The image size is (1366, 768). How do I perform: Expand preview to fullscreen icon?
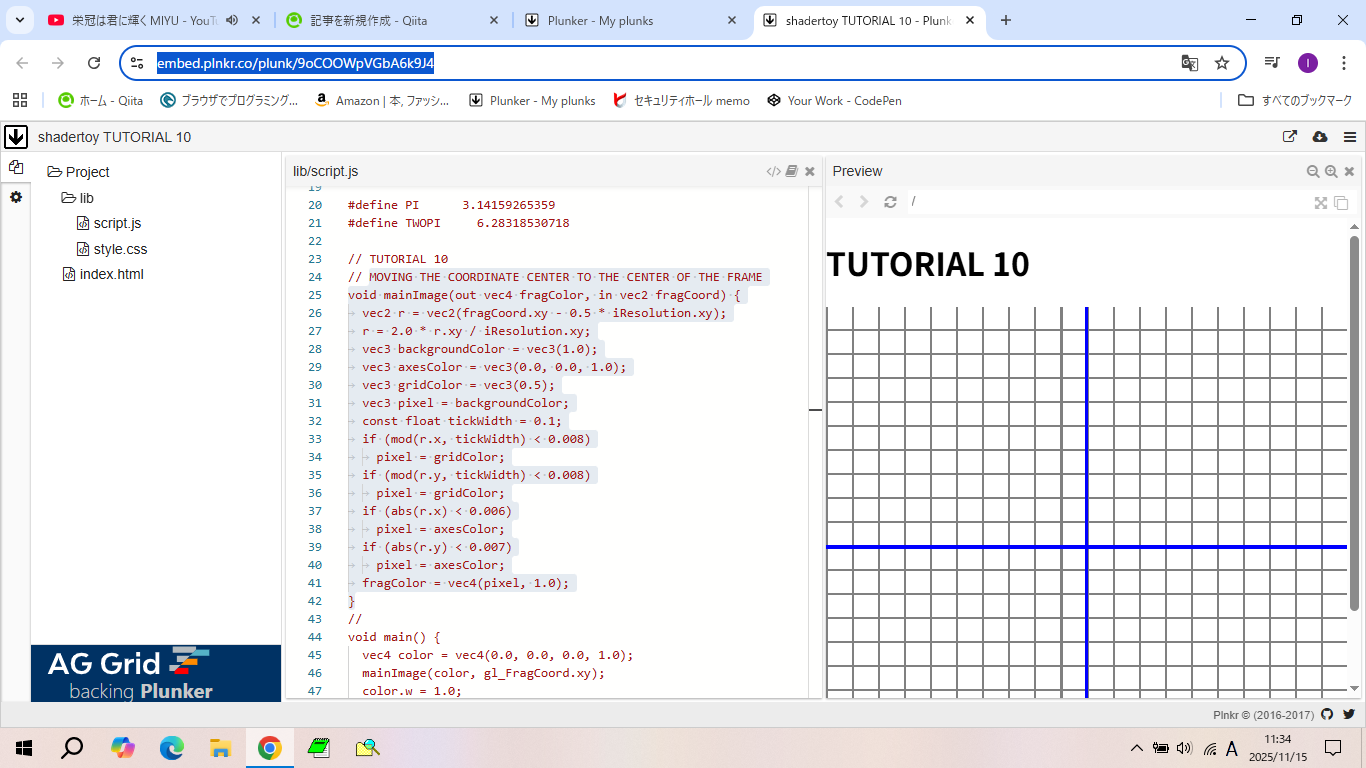coord(1321,203)
